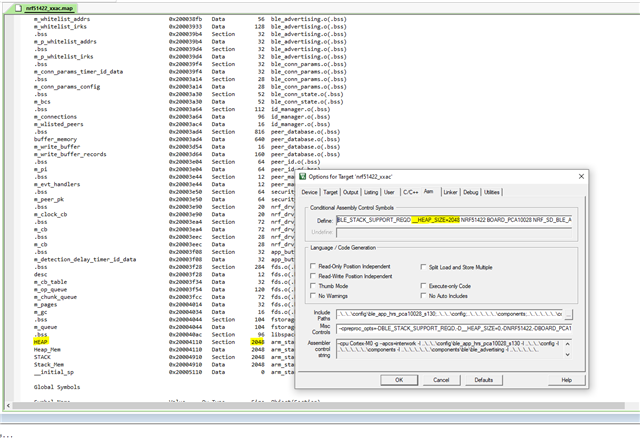Screen dimensions: 640x438
Task: Select the Stack_Mem symbol entry
Action: [x=49, y=365]
